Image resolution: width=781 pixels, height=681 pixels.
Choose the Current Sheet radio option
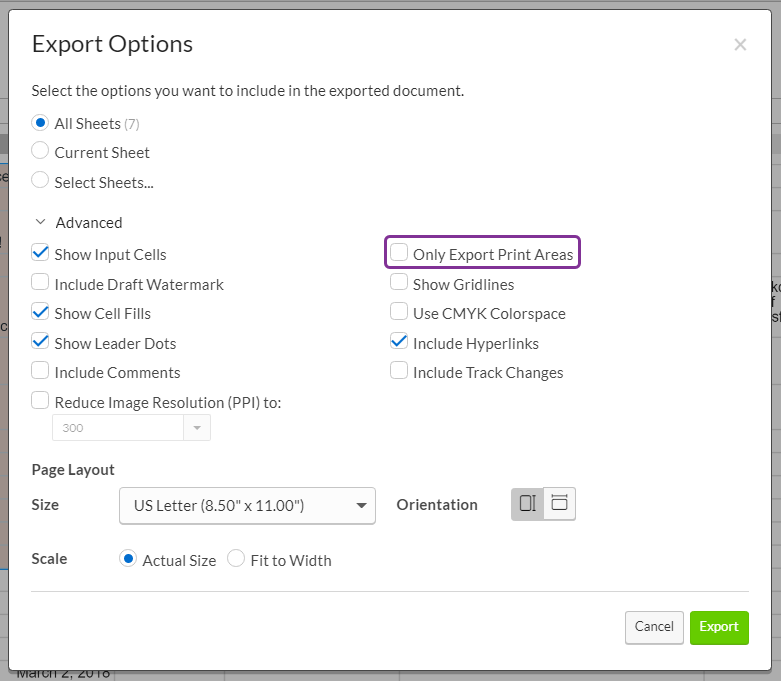pos(40,152)
